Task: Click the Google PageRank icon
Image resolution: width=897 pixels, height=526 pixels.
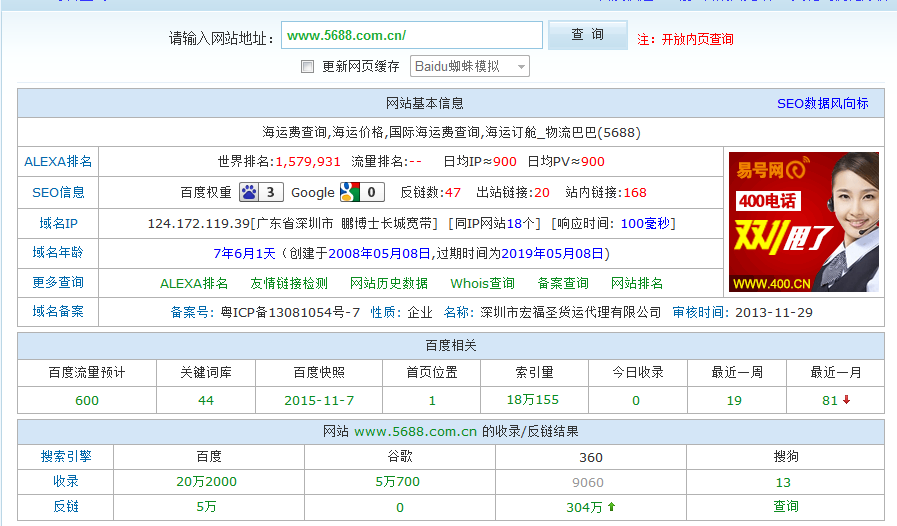Action: [350, 192]
